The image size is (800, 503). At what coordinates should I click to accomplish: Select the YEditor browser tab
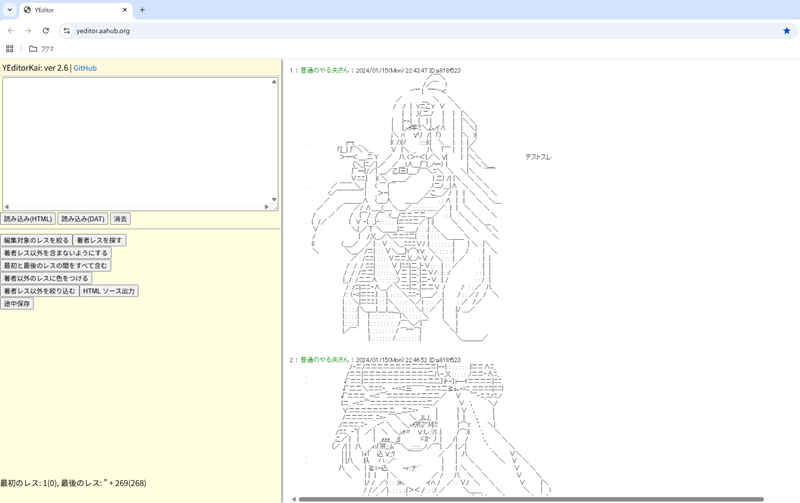tap(70, 10)
